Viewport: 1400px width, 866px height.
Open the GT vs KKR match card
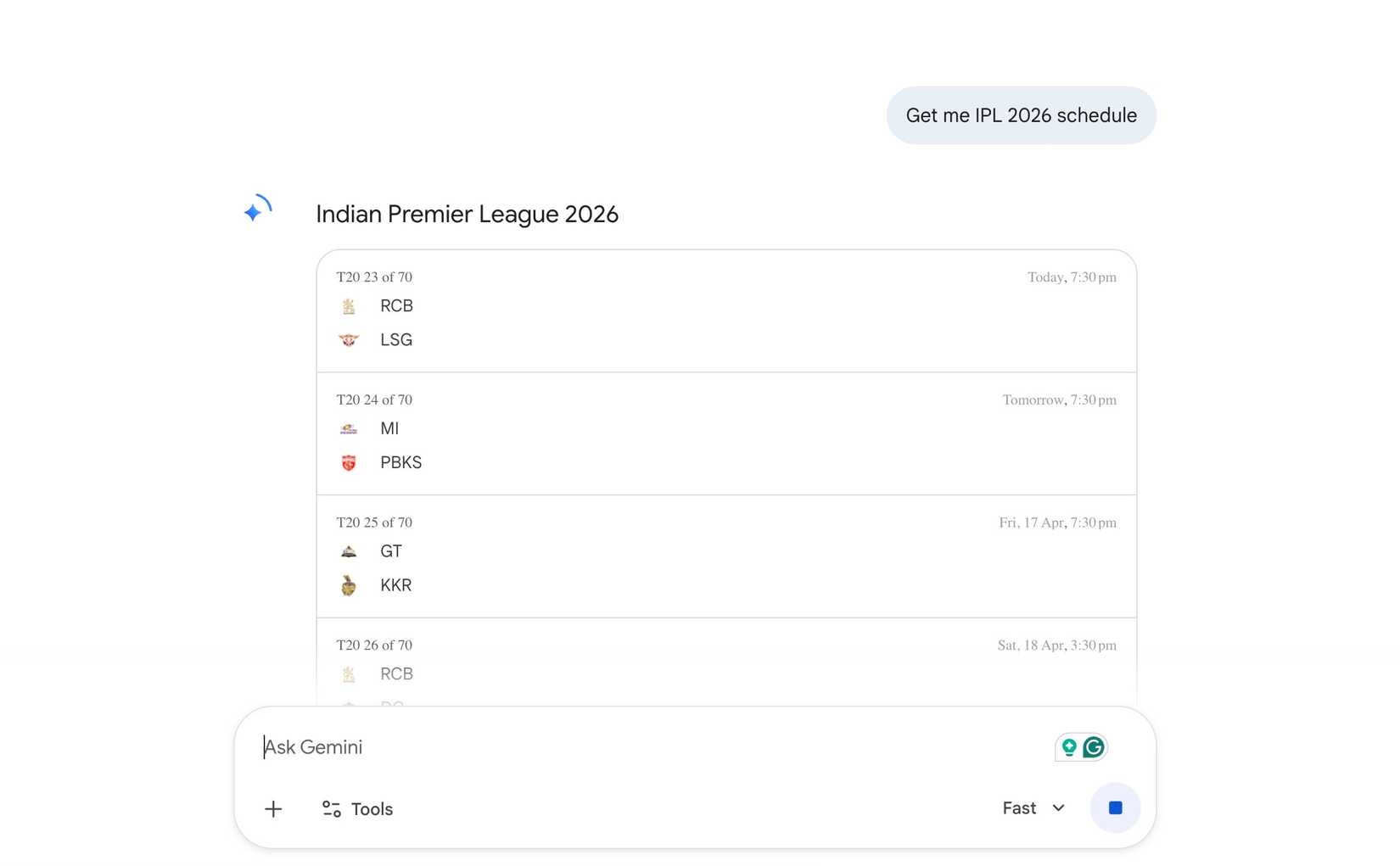(x=726, y=557)
